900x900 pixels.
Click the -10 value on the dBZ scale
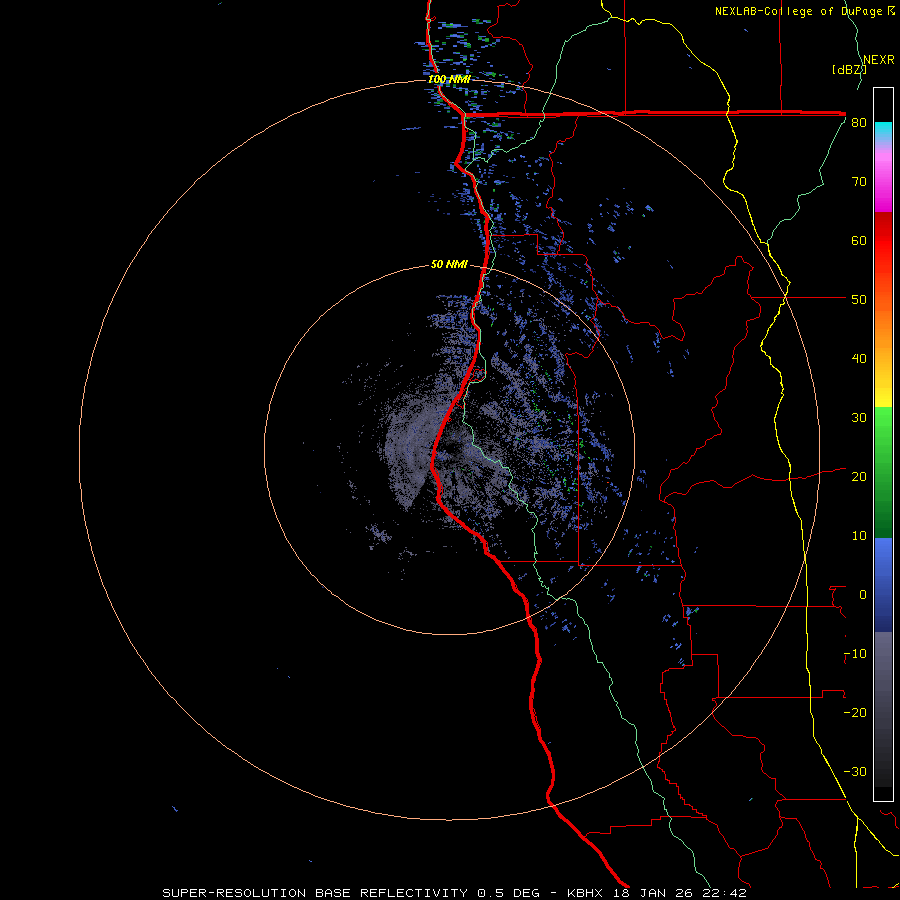[x=855, y=654]
